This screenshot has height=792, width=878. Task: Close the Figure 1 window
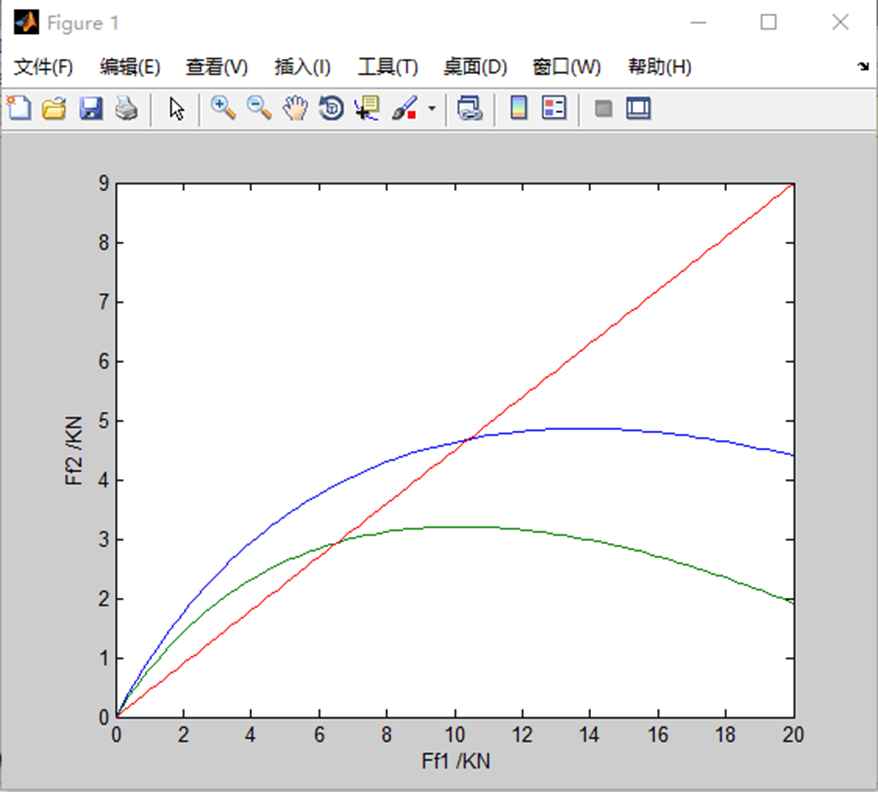pos(840,22)
